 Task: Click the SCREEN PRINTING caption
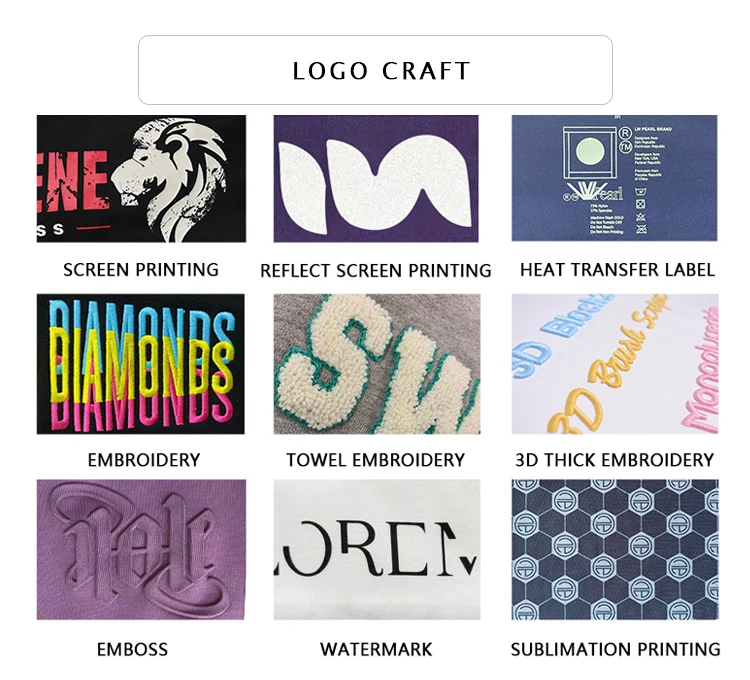coord(141,270)
